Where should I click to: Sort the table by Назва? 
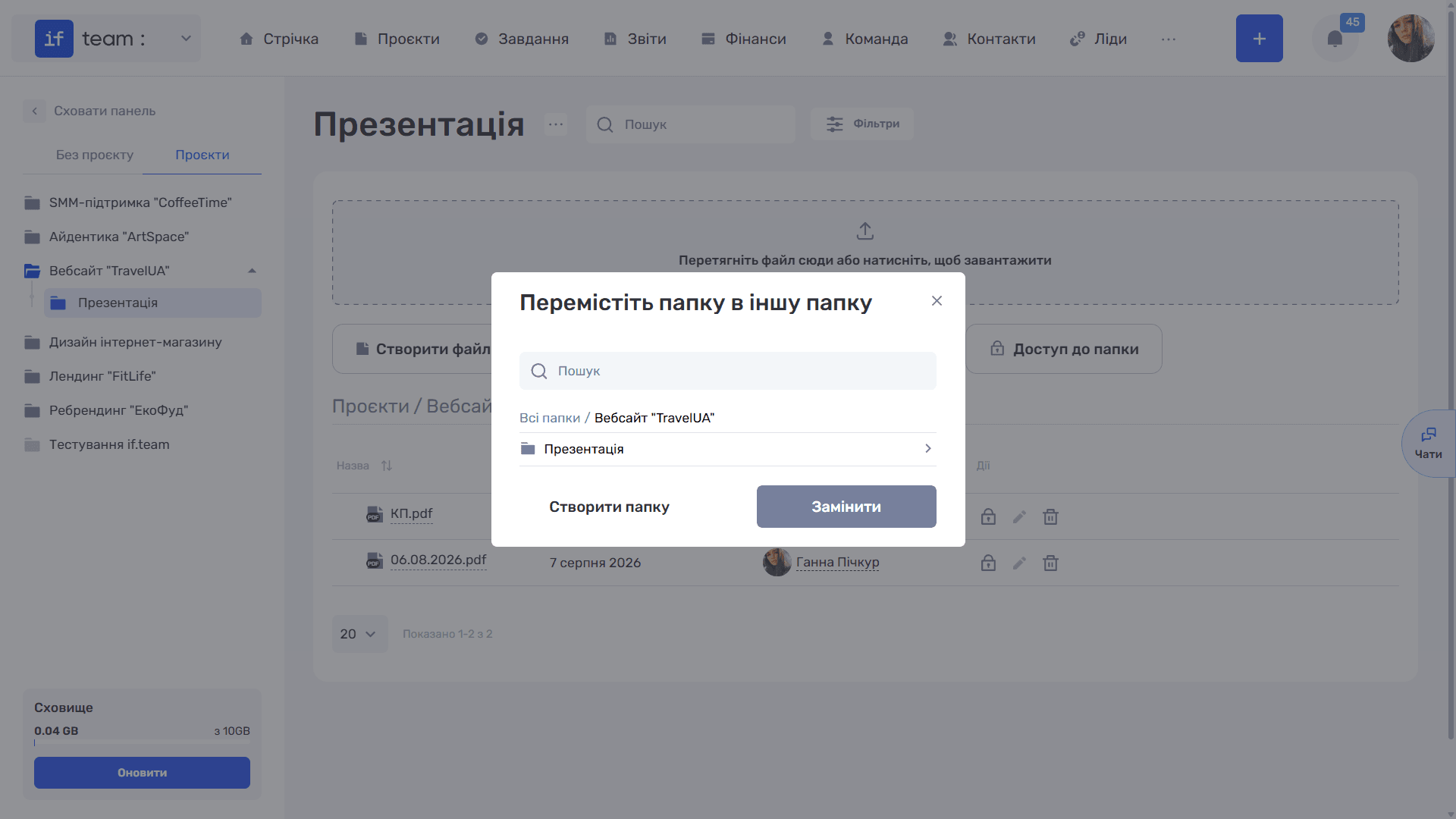387,466
